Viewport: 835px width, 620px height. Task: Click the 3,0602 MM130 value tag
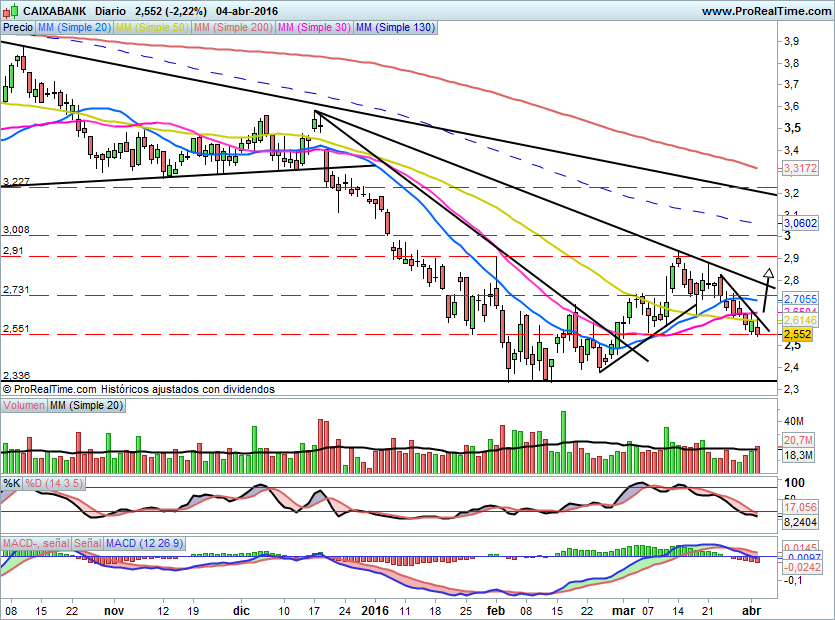pyautogui.click(x=800, y=223)
